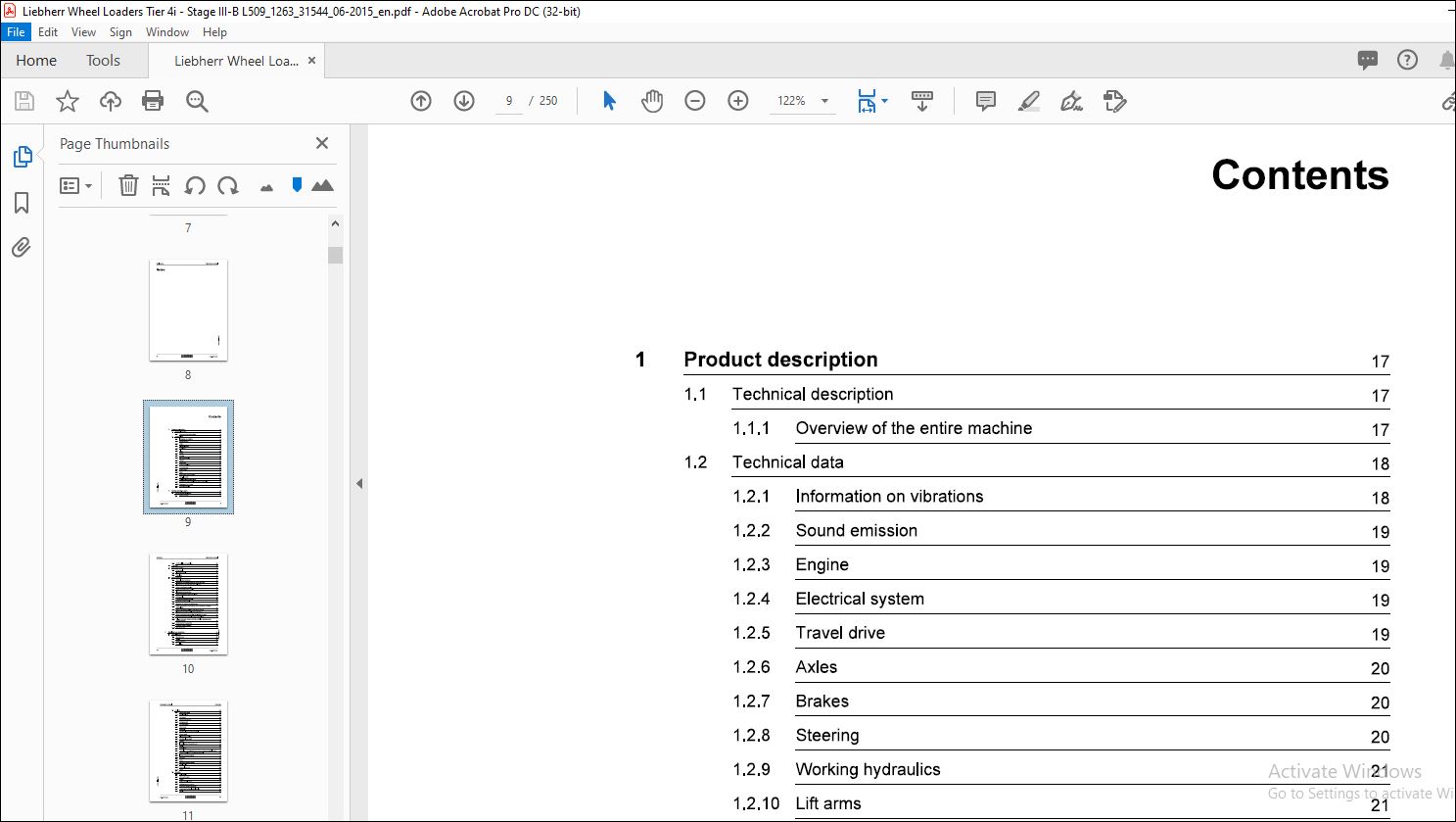Select page 10 thumbnail

(x=188, y=604)
